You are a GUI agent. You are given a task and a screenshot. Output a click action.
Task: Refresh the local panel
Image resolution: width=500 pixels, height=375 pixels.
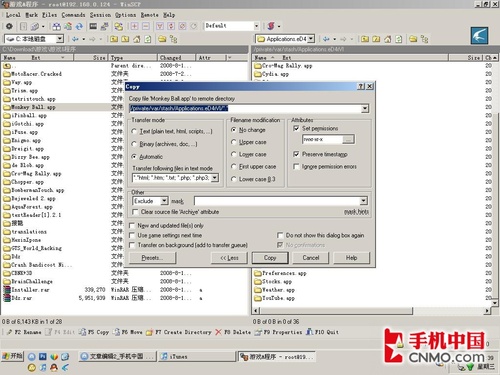(x=148, y=39)
